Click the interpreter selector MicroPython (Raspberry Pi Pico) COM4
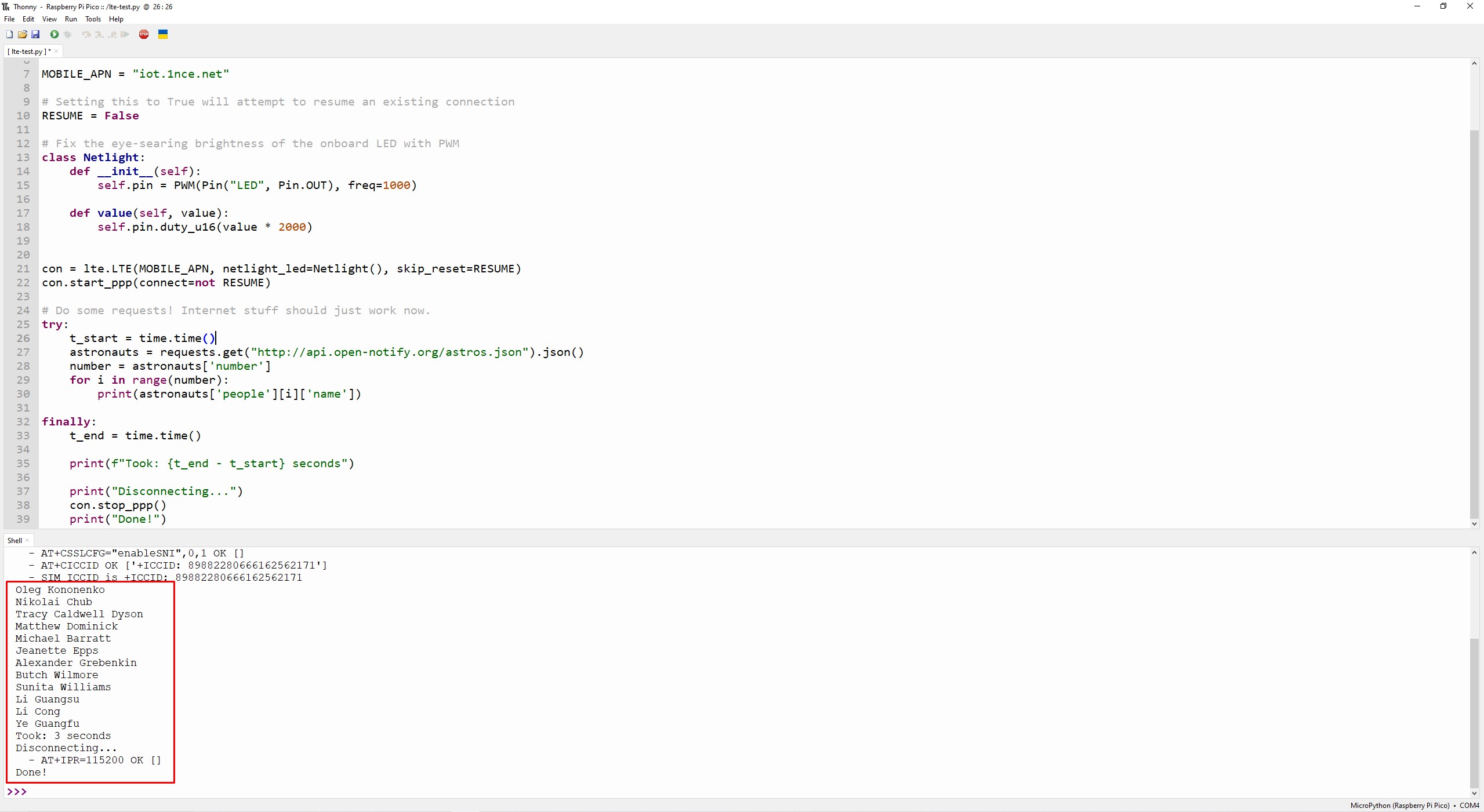The width and height of the screenshot is (1484, 812). pos(1414,805)
